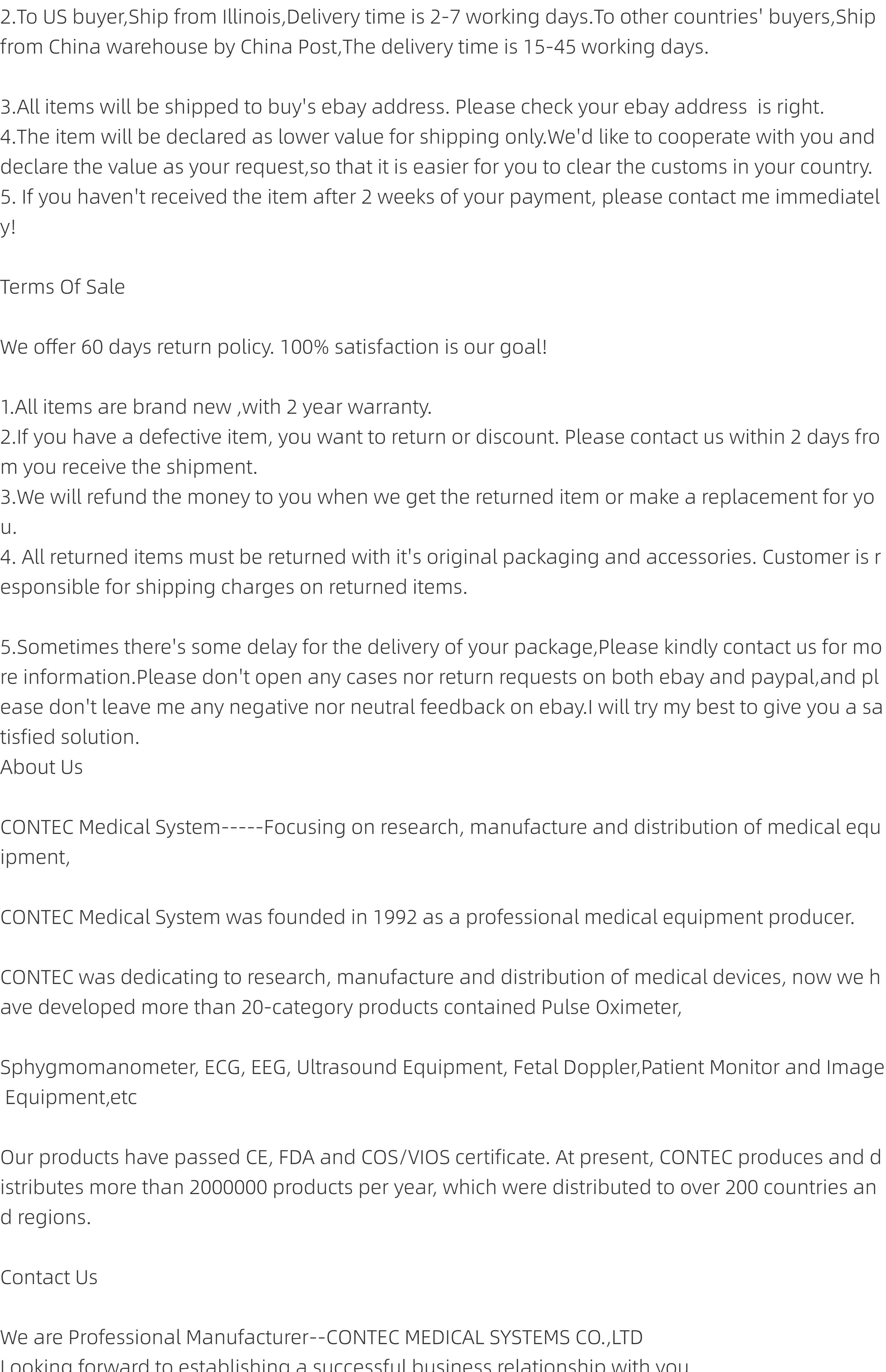Screen dimensions: 886x1372
Task: Click the 'refund the money' line
Action: click(437, 496)
